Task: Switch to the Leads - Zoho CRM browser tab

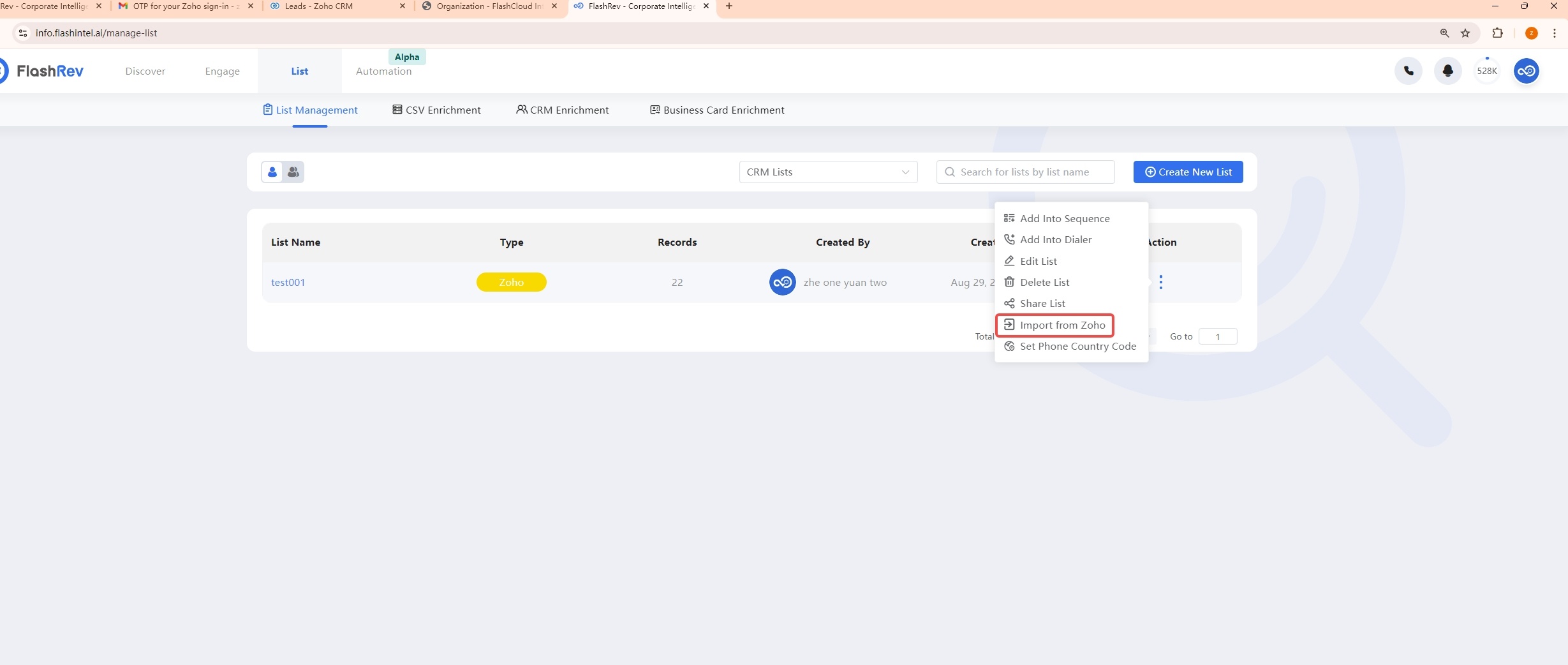Action: tap(337, 6)
